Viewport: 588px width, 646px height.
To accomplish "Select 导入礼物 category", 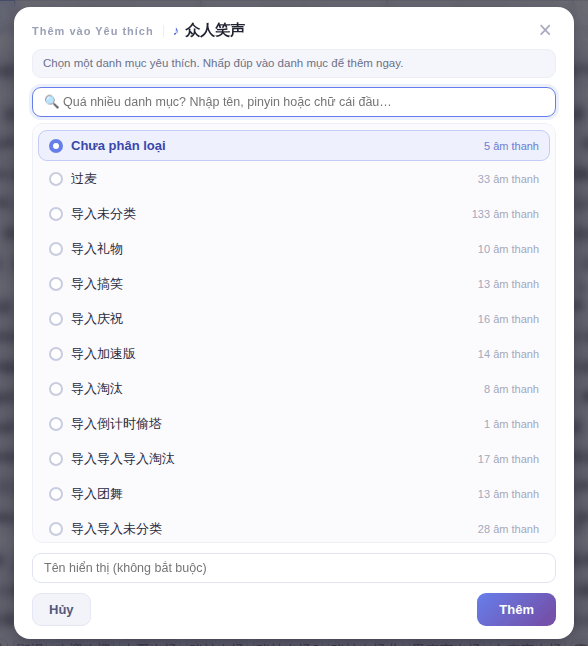I will [56, 249].
